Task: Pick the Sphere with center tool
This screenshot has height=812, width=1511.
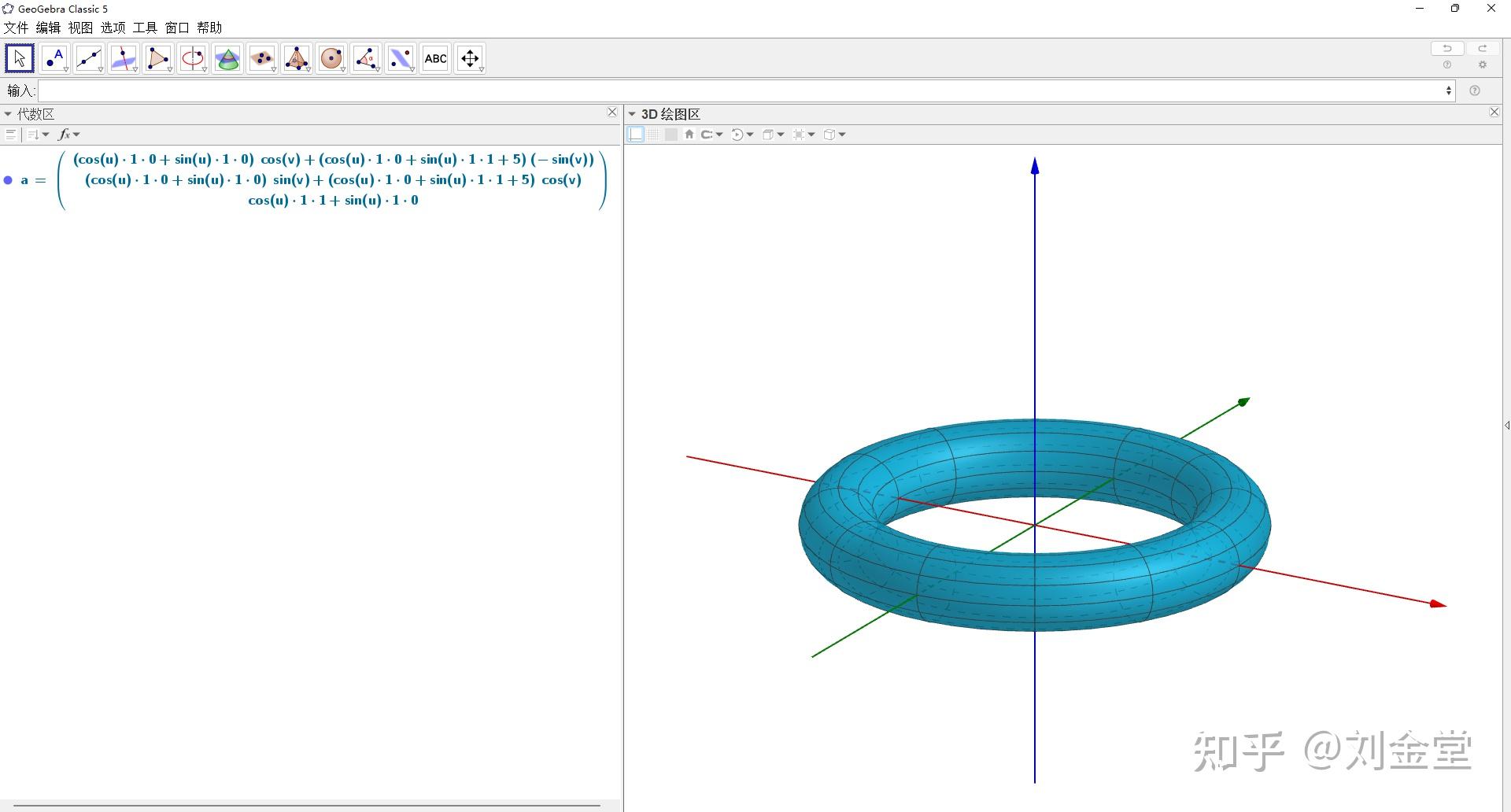Action: coord(331,58)
